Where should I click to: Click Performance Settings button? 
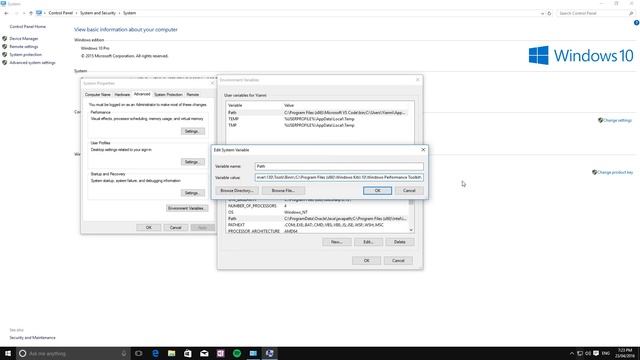pos(192,131)
